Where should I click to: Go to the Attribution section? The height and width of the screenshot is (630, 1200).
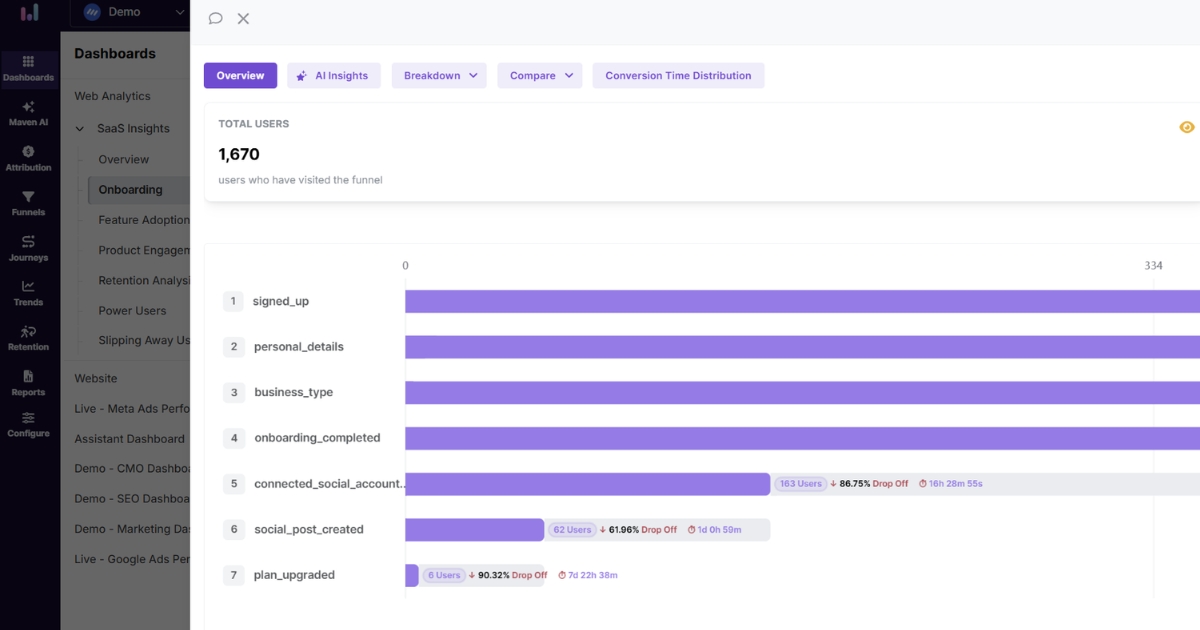(28, 158)
